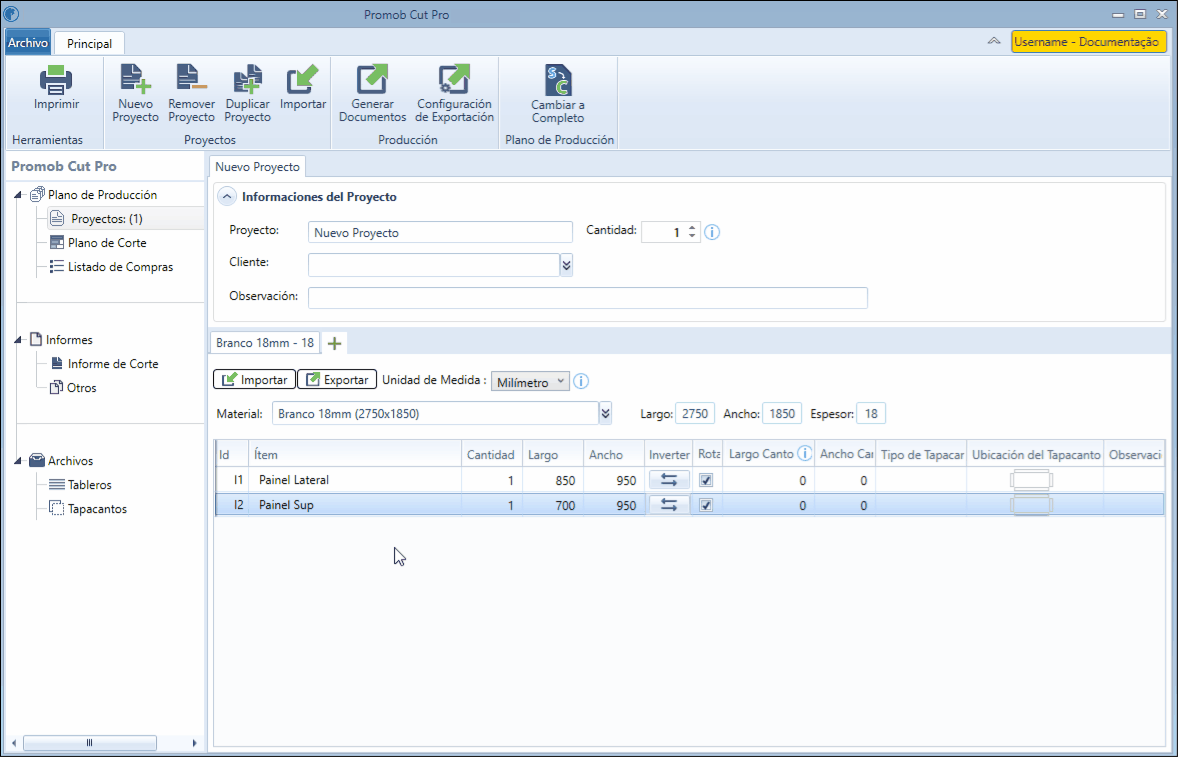This screenshot has height=757, width=1178.
Task: Toggle rotation checkbox for Painel Sup
Action: click(706, 505)
